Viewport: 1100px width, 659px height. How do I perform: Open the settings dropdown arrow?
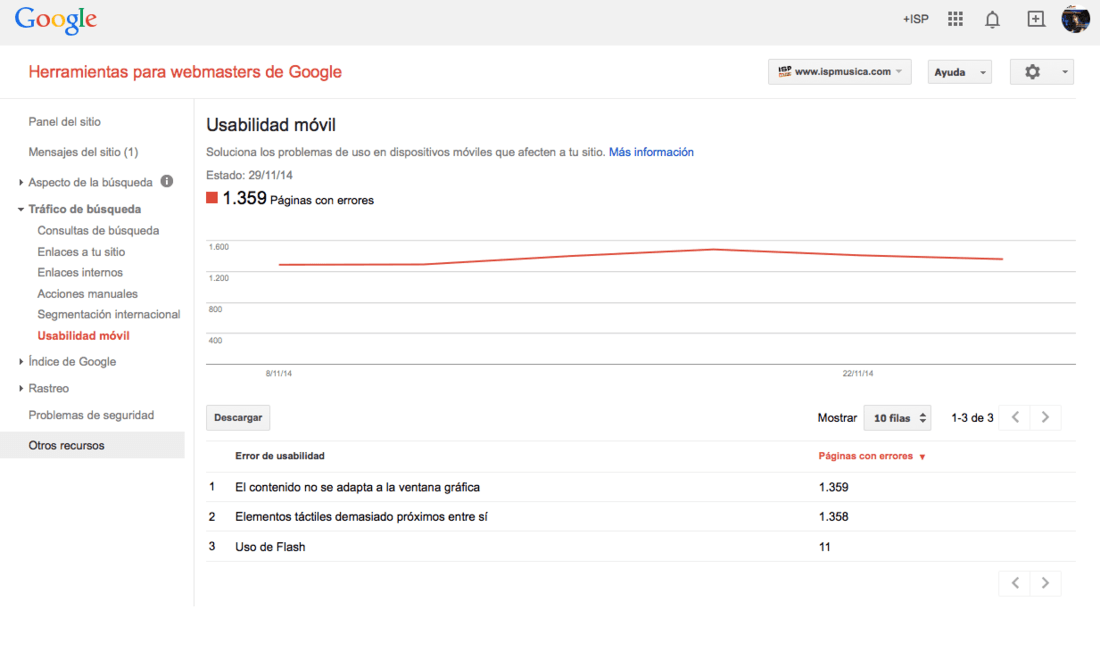click(x=1064, y=72)
